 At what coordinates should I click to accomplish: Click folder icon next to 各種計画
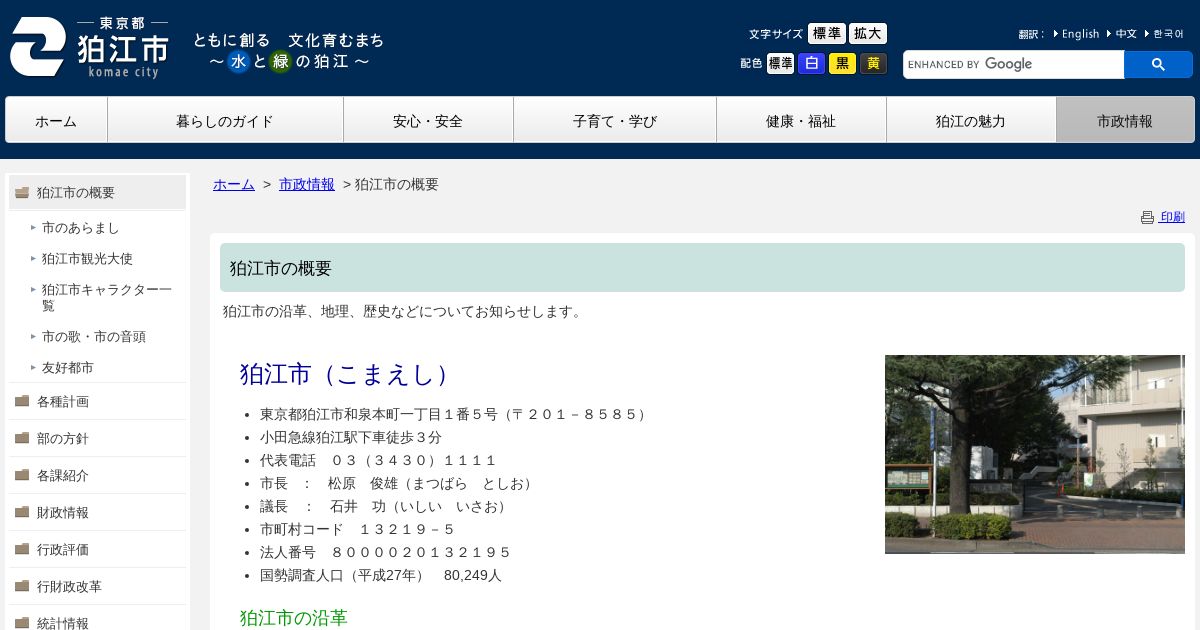click(22, 401)
